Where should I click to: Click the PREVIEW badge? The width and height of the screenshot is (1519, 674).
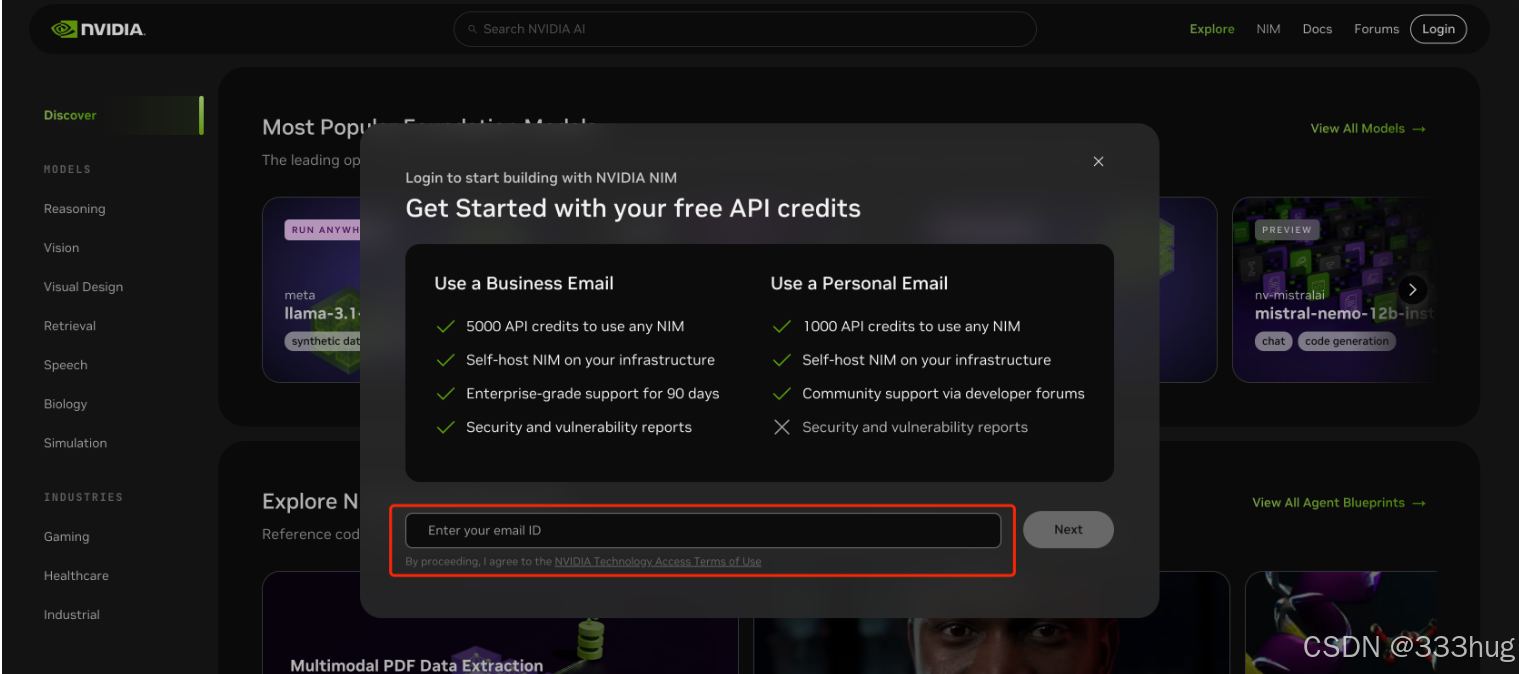tap(1286, 229)
